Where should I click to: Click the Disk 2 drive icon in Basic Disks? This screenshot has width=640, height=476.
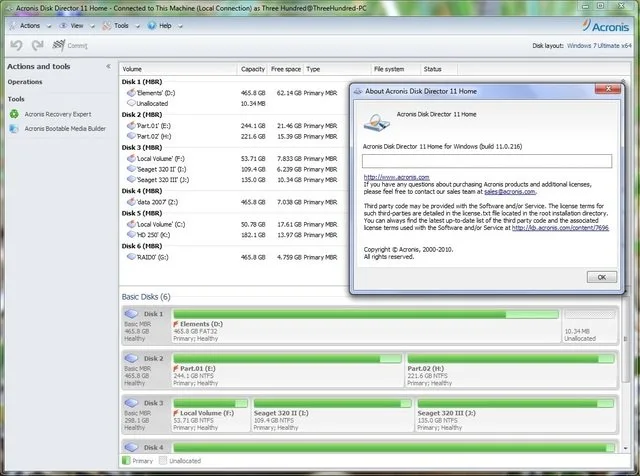click(131, 358)
